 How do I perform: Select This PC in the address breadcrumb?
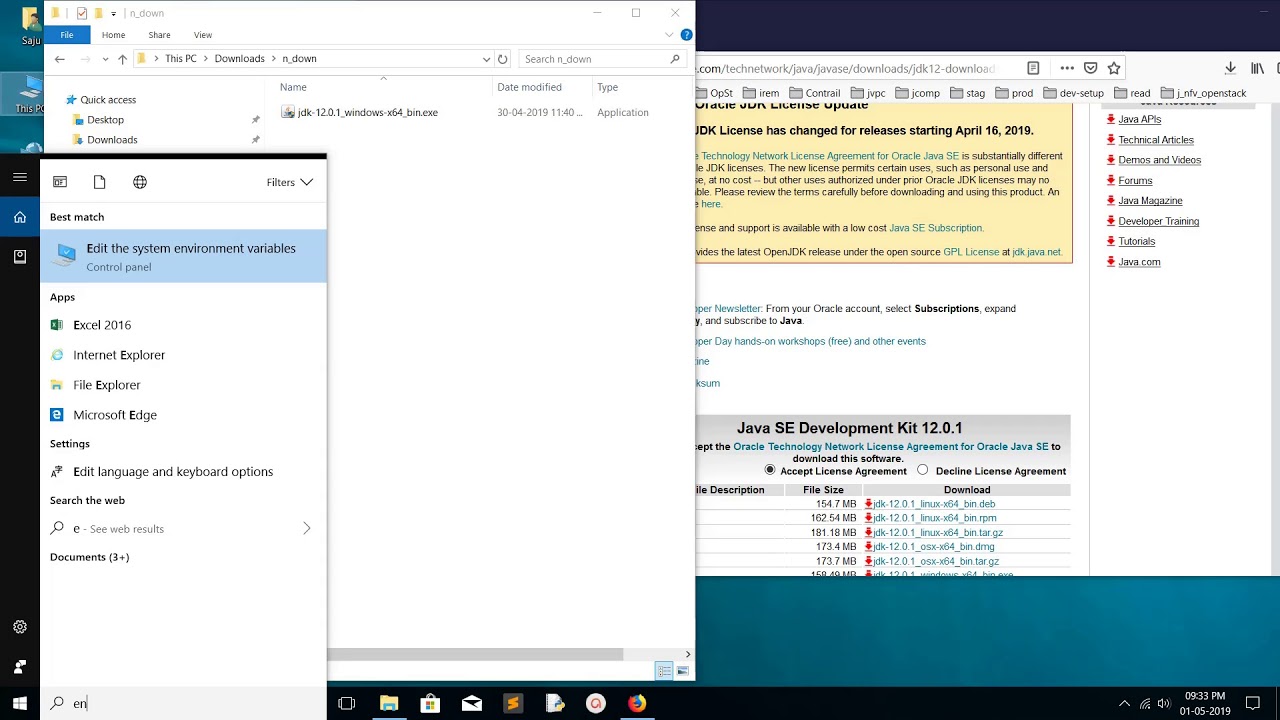point(181,59)
